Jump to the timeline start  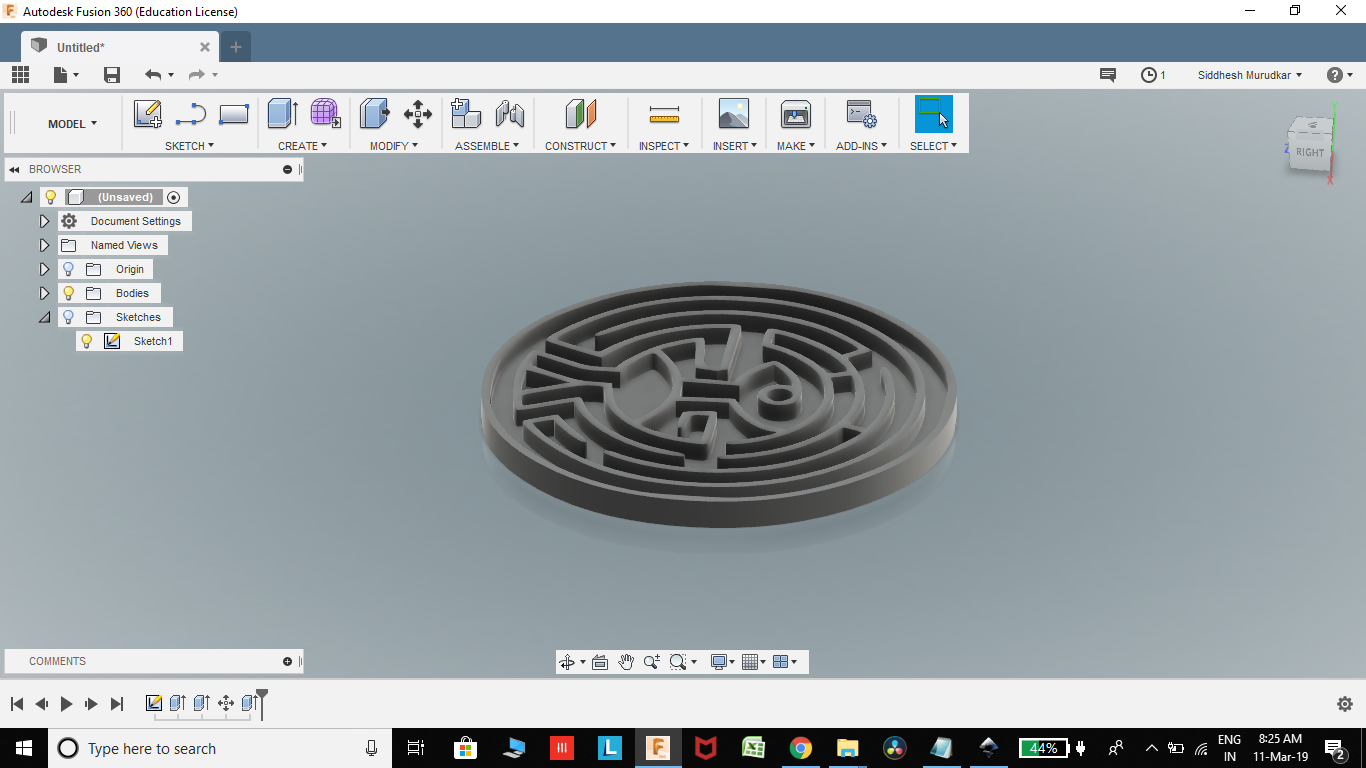click(x=17, y=704)
